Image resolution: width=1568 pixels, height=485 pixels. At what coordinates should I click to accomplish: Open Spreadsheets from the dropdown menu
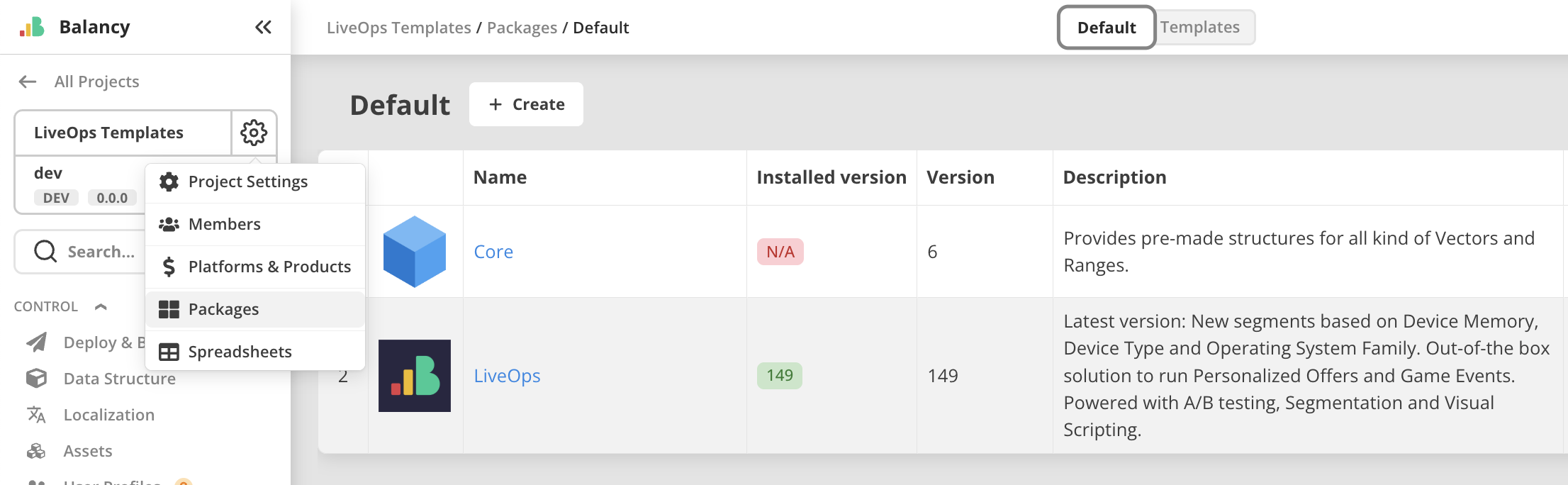pos(240,352)
